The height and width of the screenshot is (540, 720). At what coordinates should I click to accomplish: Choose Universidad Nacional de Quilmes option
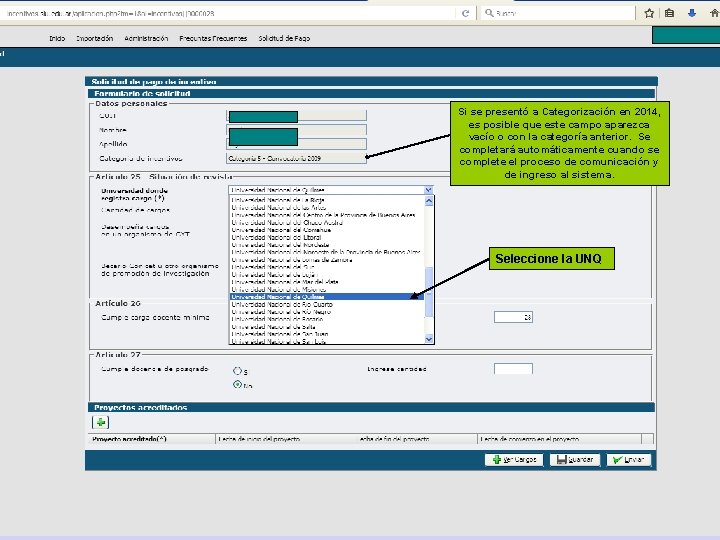tap(326, 297)
